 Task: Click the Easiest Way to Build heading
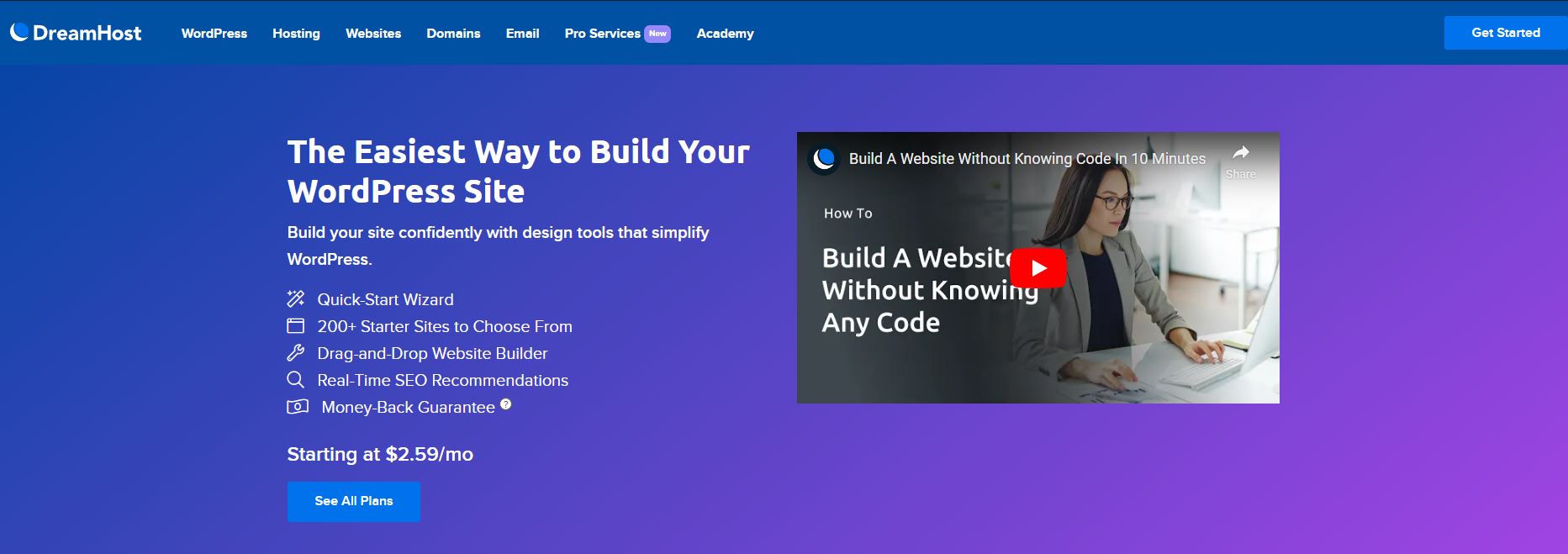[518, 171]
